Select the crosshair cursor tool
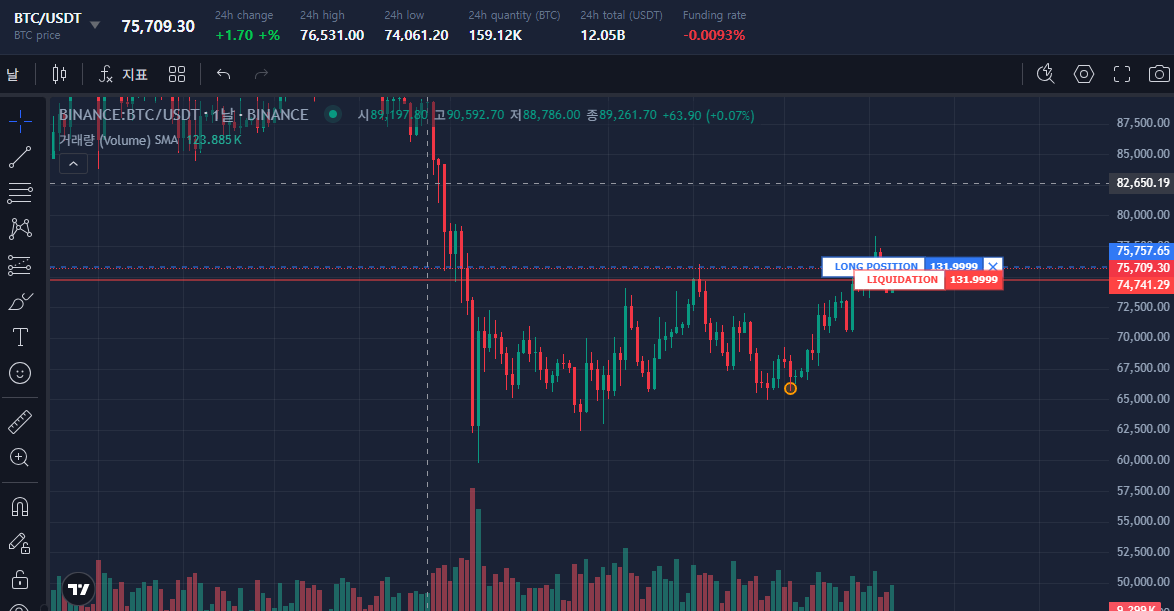Screen dimensions: 1174x611 coord(20,120)
